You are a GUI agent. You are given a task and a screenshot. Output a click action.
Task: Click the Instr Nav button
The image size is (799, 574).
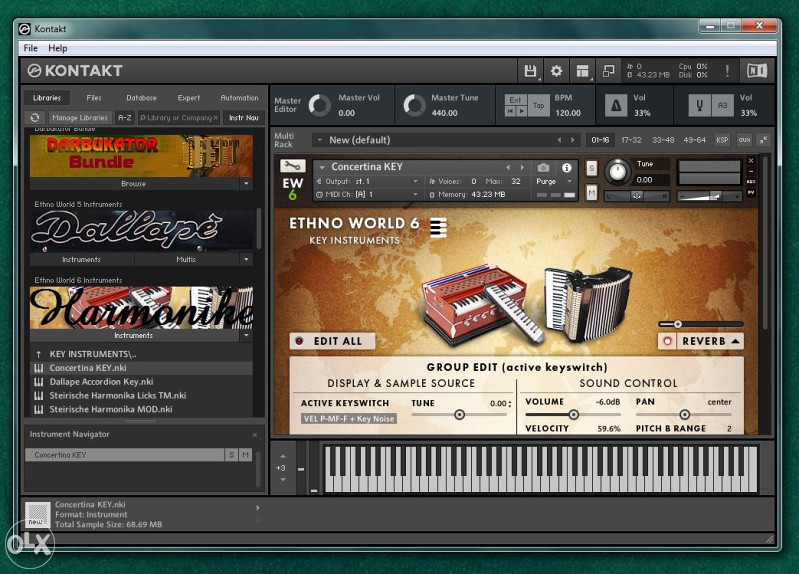tap(244, 118)
